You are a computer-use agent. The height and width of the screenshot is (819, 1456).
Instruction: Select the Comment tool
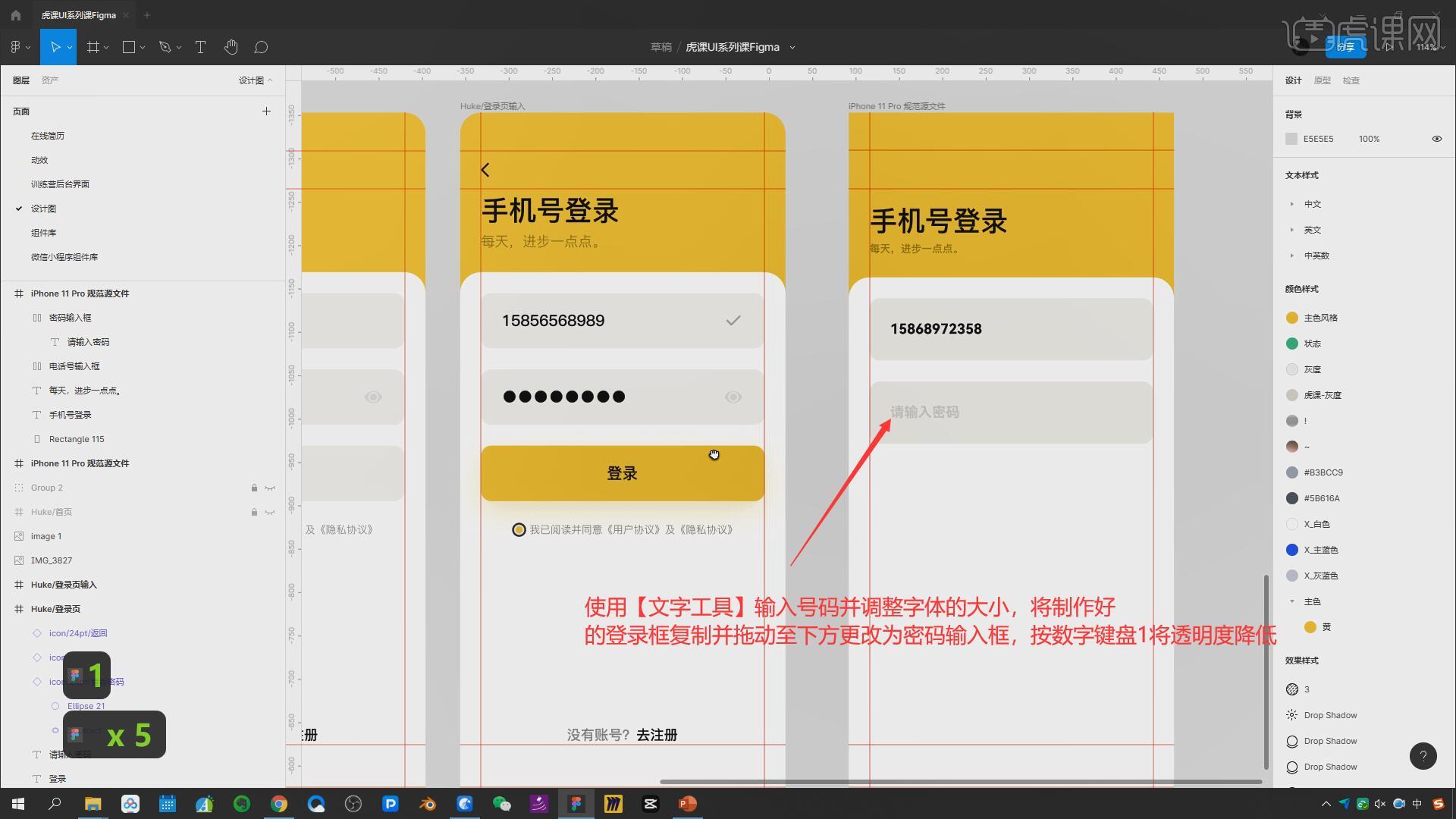(261, 47)
